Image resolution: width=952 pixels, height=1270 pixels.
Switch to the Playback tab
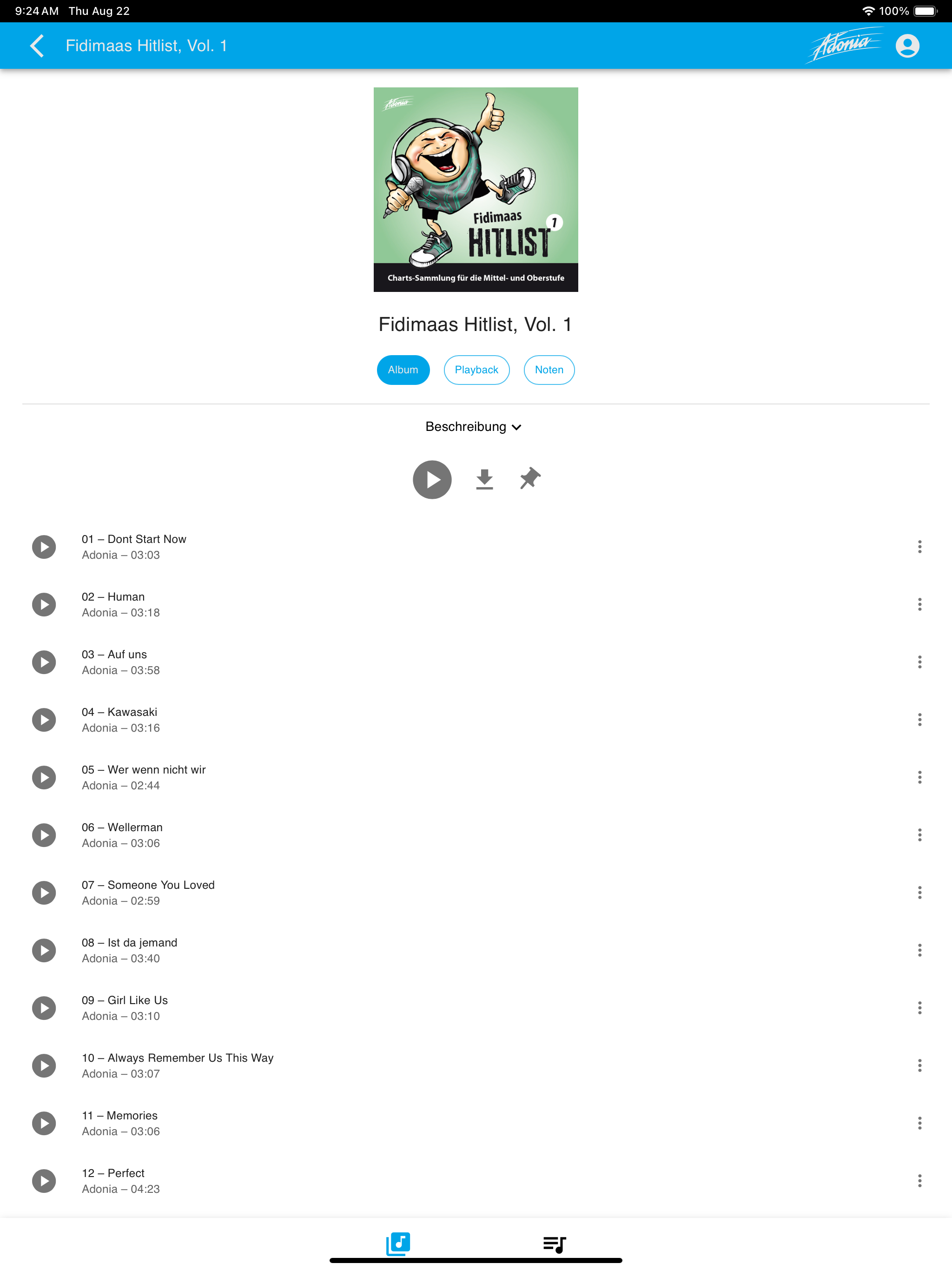point(476,370)
